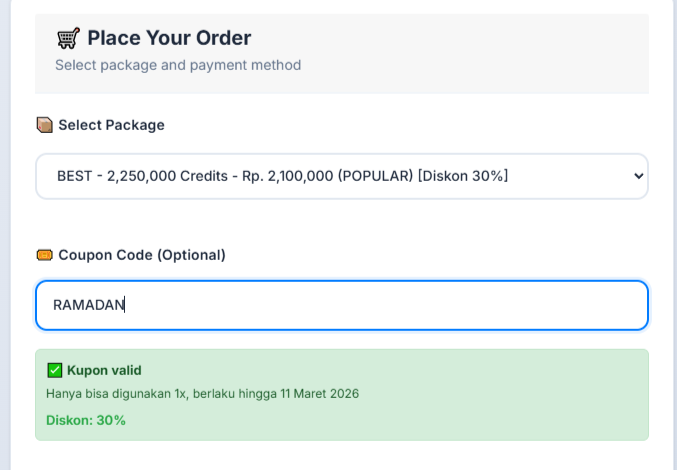Viewport: 677px width, 470px height.
Task: Click the coupon expiry note mentioning 11 Maret 2026
Action: [202, 393]
